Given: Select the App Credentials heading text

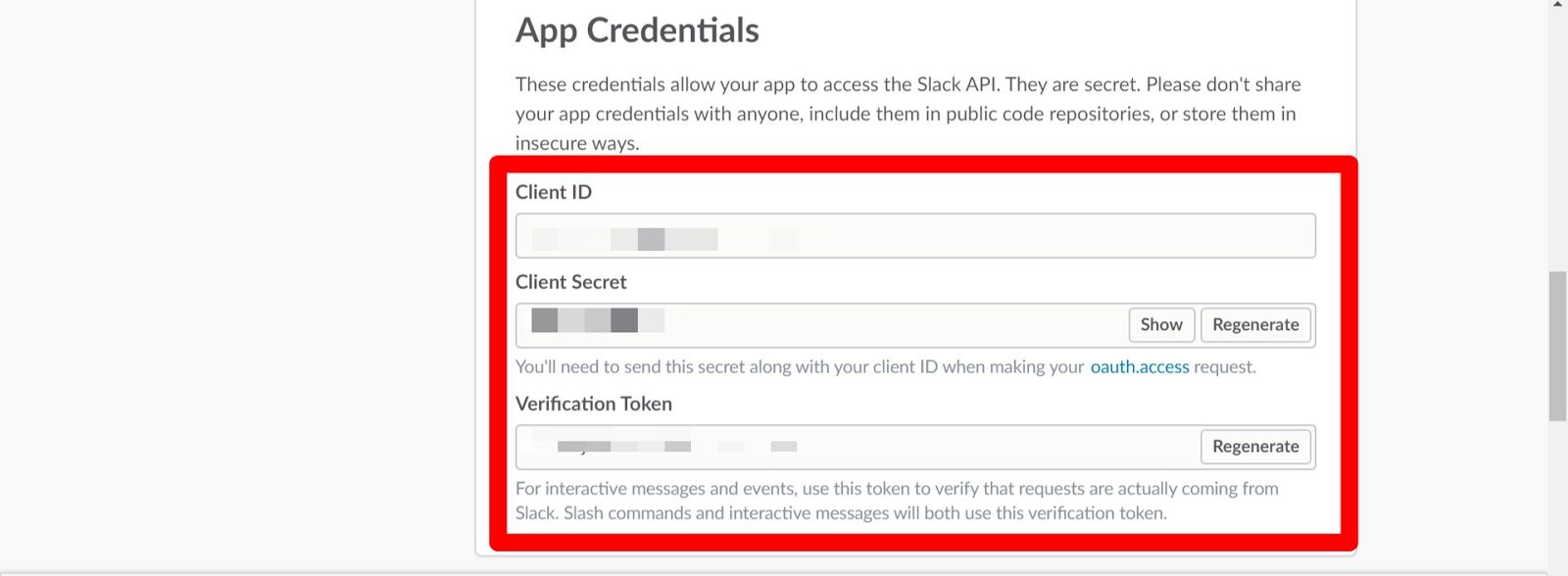Looking at the screenshot, I should pos(636,29).
